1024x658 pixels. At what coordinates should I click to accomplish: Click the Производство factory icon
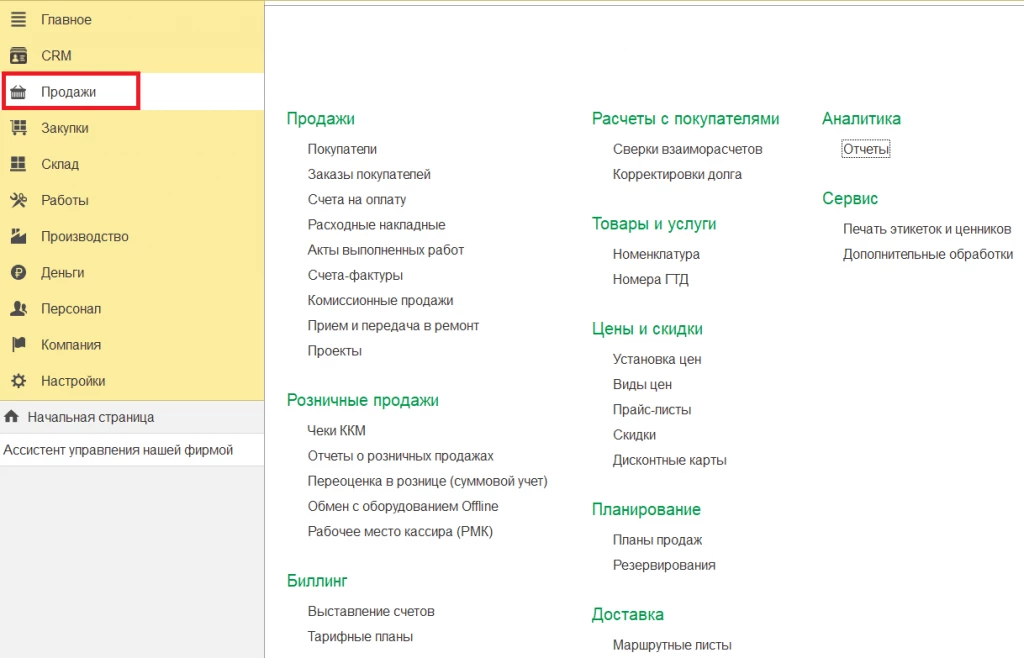click(x=18, y=236)
